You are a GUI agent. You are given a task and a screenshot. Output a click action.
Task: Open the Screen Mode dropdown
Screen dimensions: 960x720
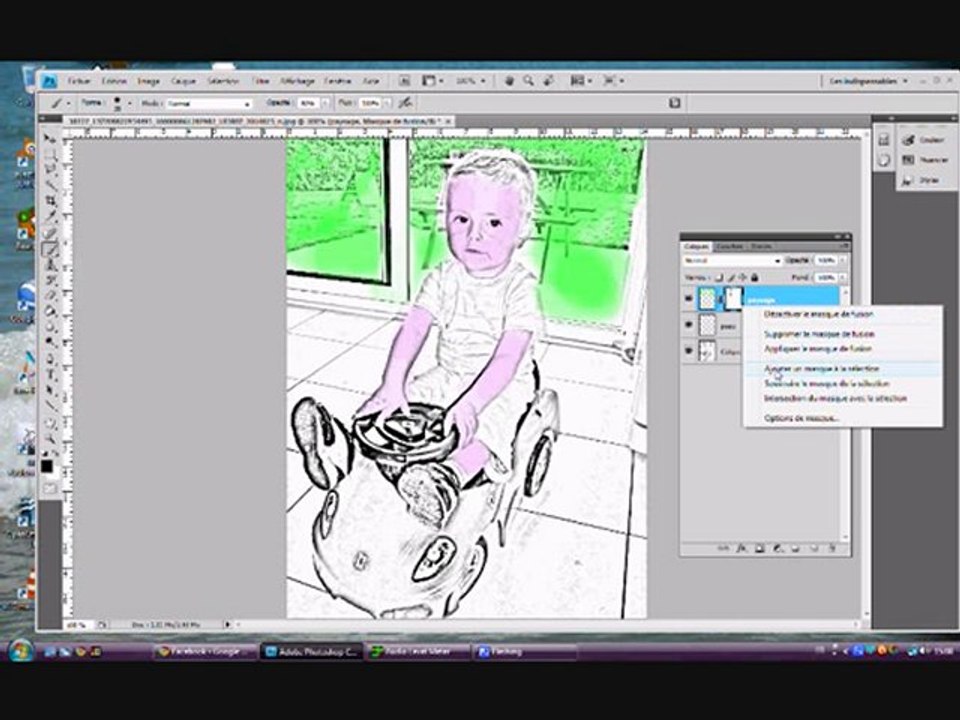point(613,81)
